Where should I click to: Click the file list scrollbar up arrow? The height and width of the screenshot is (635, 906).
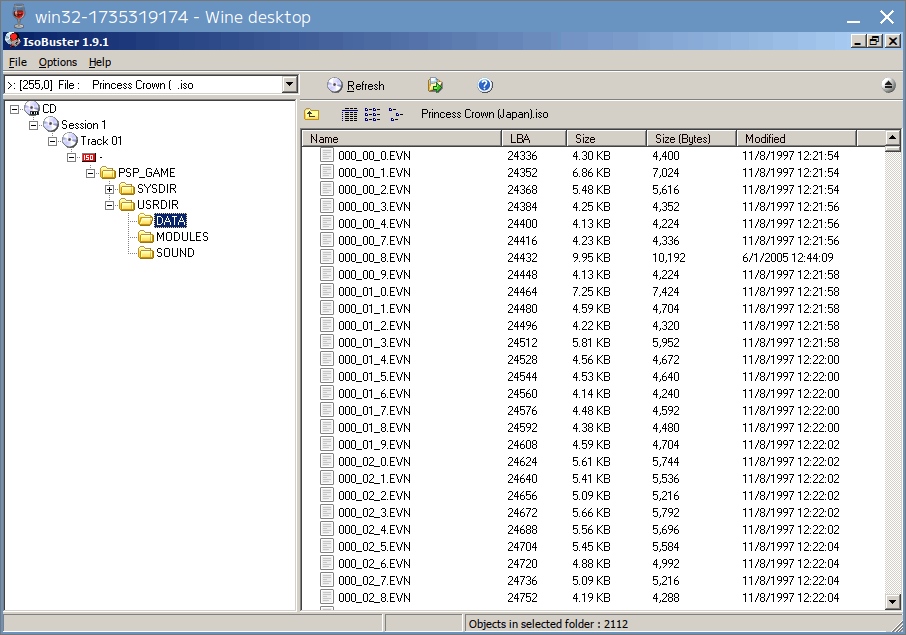pyautogui.click(x=893, y=138)
